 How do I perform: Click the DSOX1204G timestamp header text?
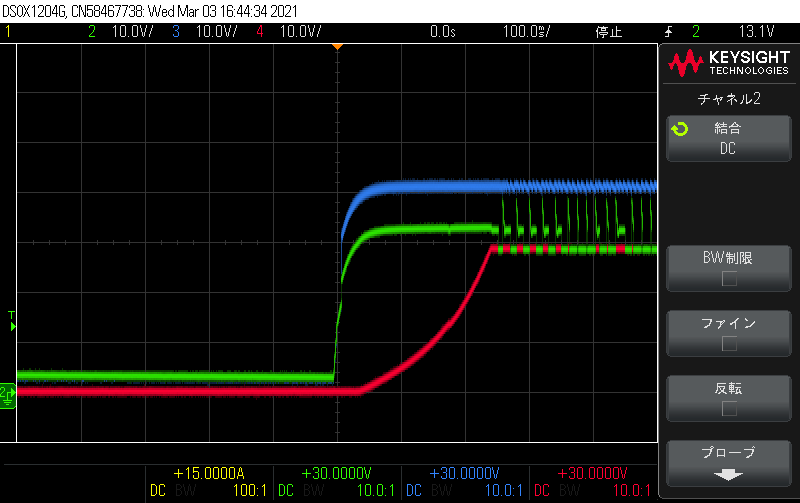(150, 11)
